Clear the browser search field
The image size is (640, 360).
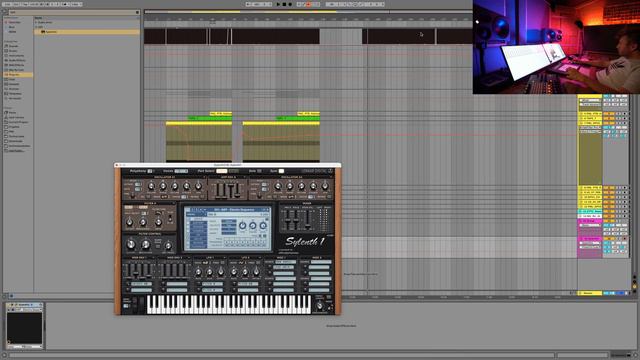point(137,12)
